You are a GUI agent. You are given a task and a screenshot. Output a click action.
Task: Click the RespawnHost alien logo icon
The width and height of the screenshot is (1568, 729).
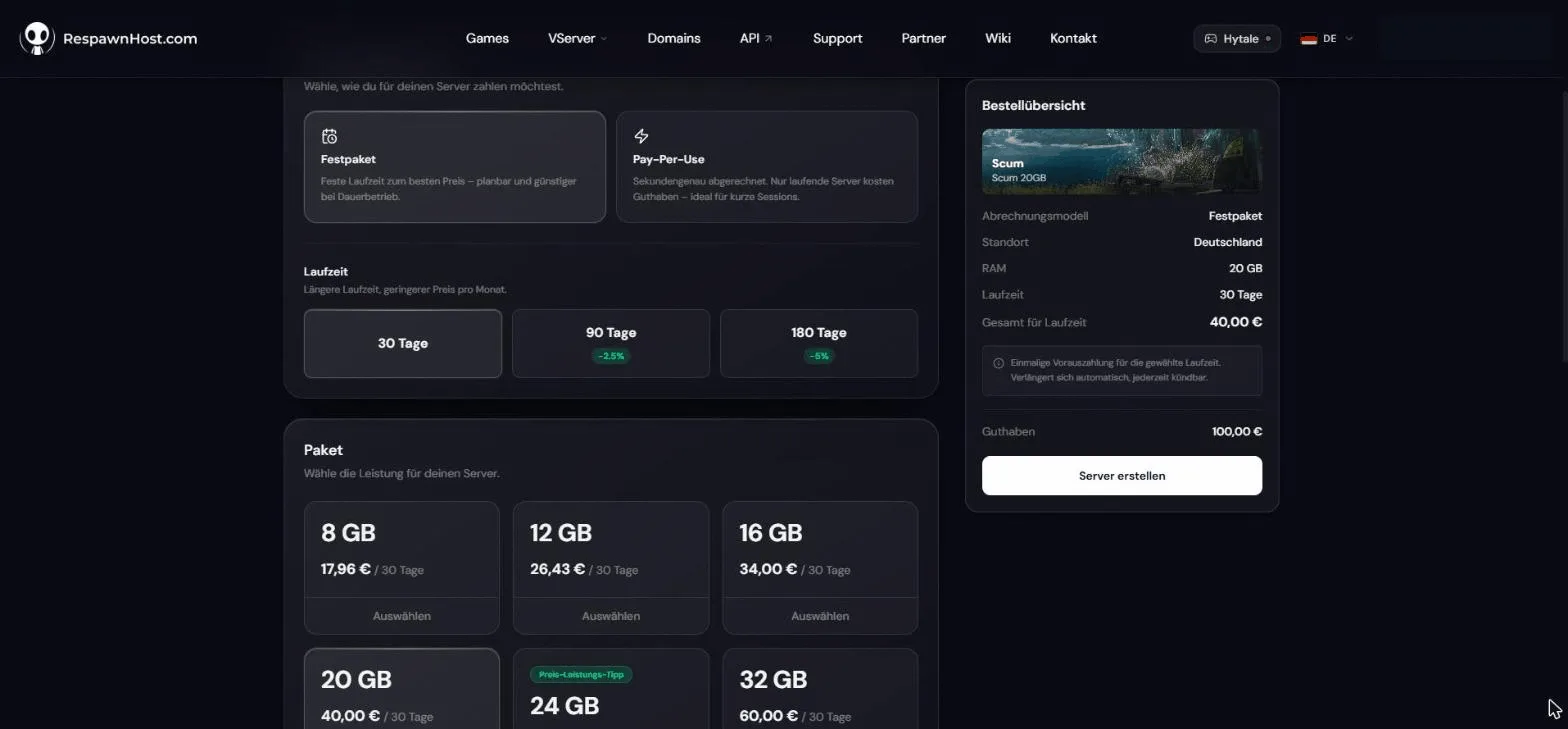click(37, 38)
